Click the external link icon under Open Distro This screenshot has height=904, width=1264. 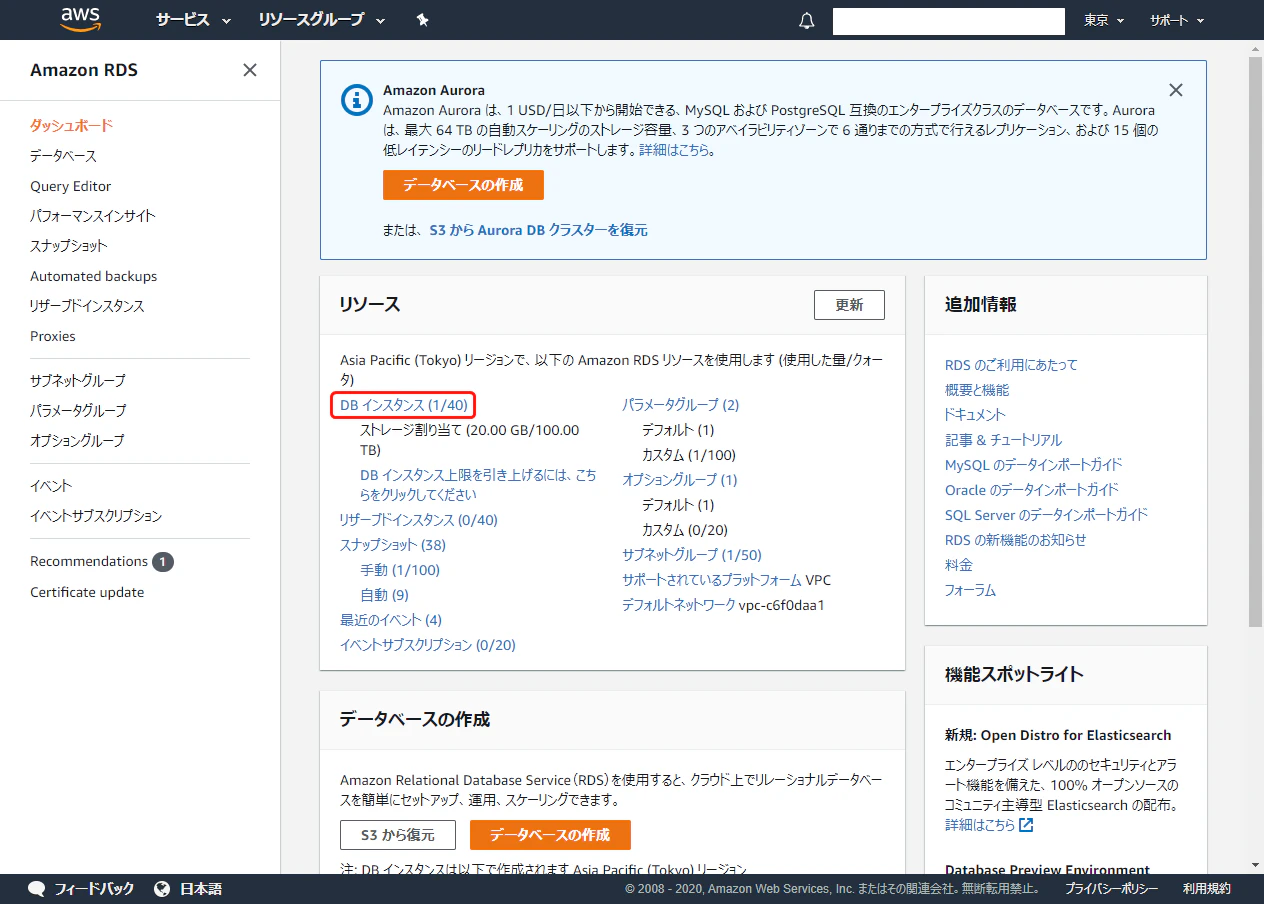pos(1026,825)
